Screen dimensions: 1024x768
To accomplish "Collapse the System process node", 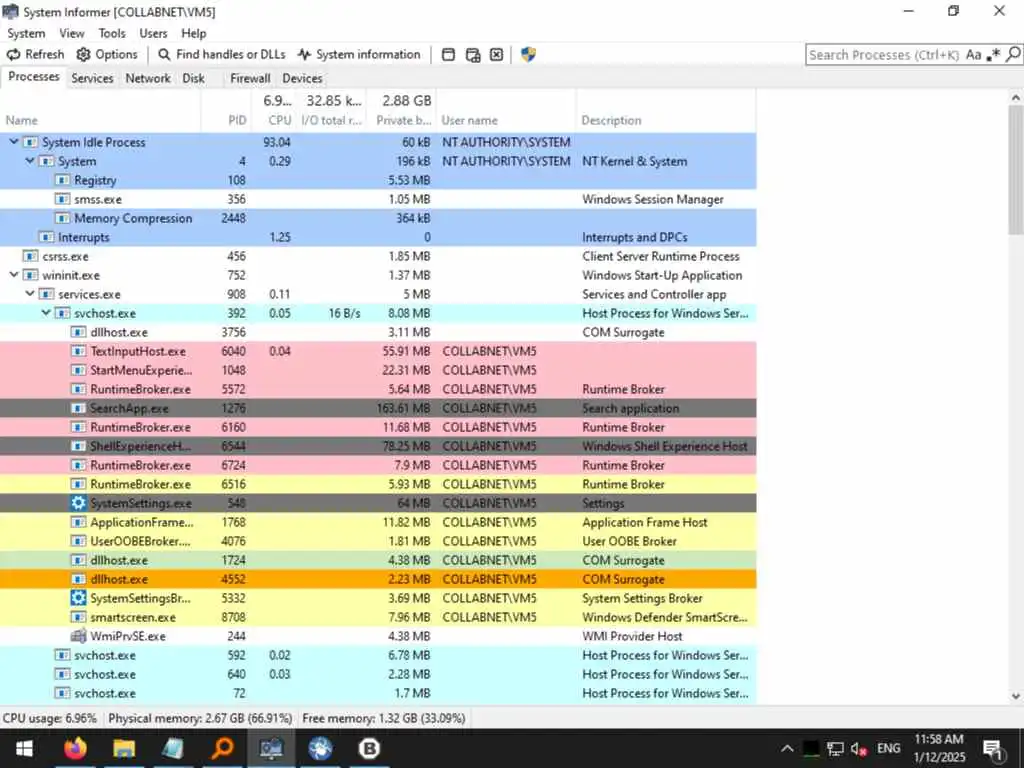I will 30,161.
